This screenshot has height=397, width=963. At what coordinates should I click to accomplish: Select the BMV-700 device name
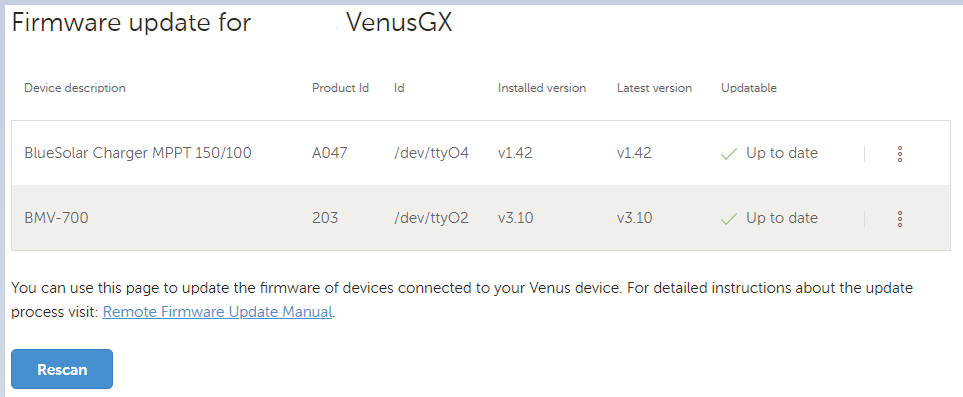(x=56, y=218)
